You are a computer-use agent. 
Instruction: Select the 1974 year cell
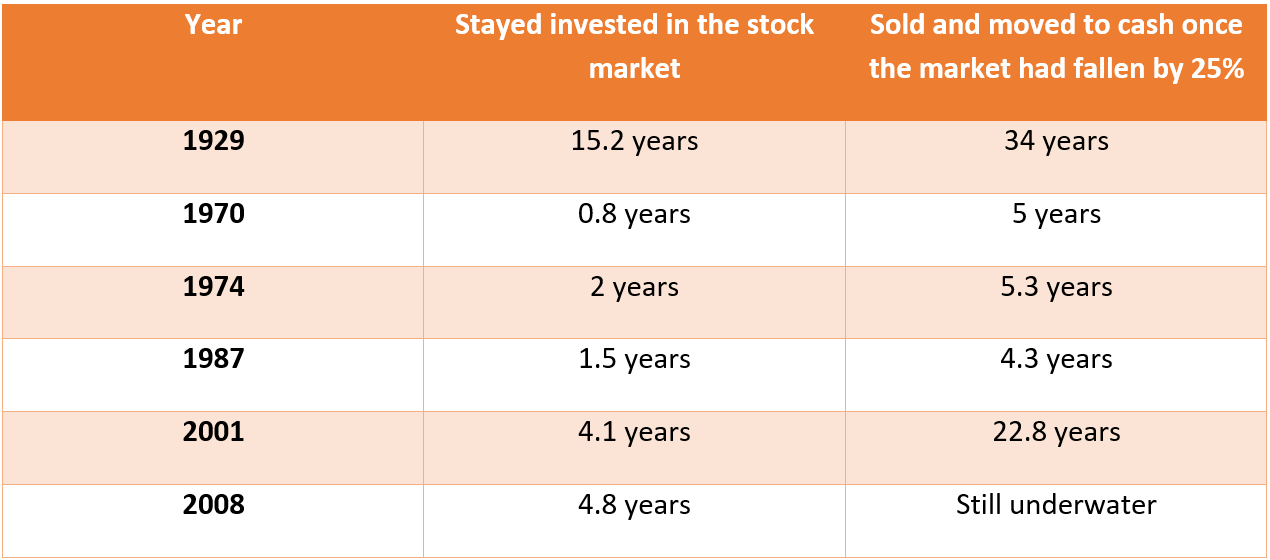[x=213, y=287]
